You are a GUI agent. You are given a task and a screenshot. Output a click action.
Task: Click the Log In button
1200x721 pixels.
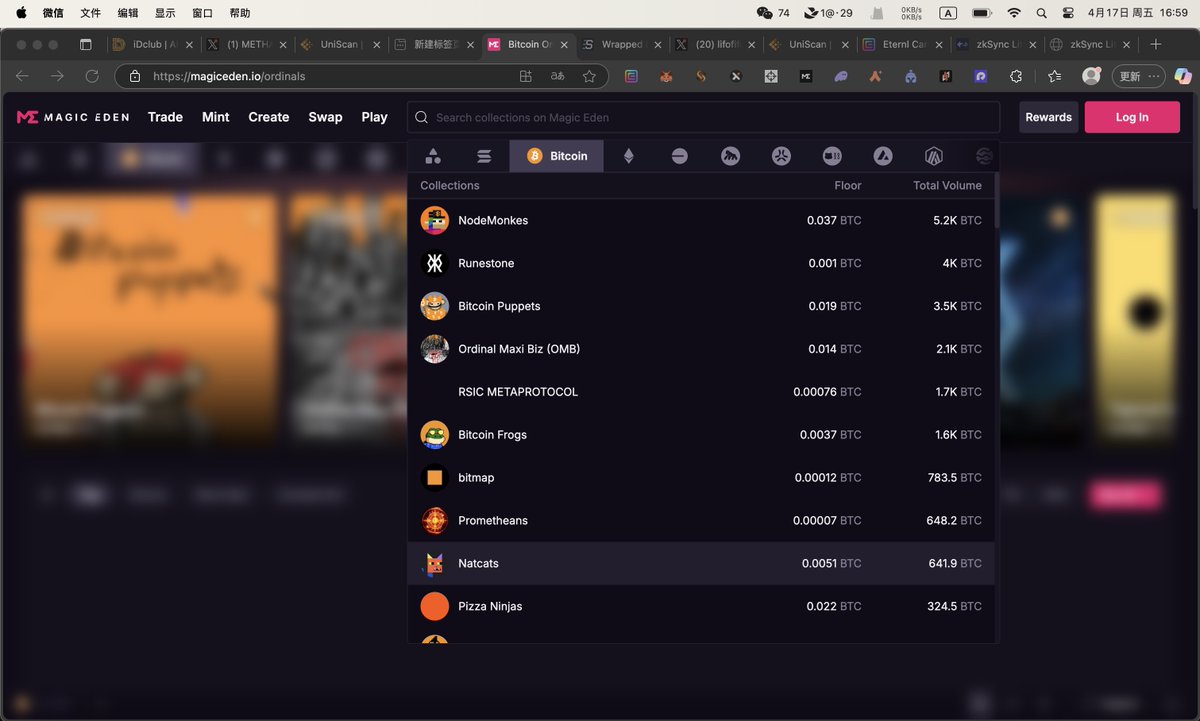point(1132,117)
